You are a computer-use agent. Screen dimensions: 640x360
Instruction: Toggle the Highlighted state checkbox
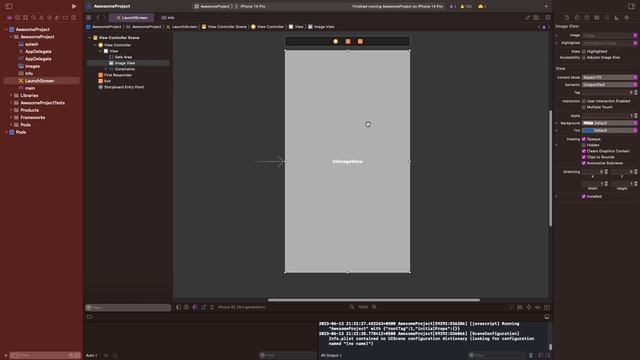[584, 51]
